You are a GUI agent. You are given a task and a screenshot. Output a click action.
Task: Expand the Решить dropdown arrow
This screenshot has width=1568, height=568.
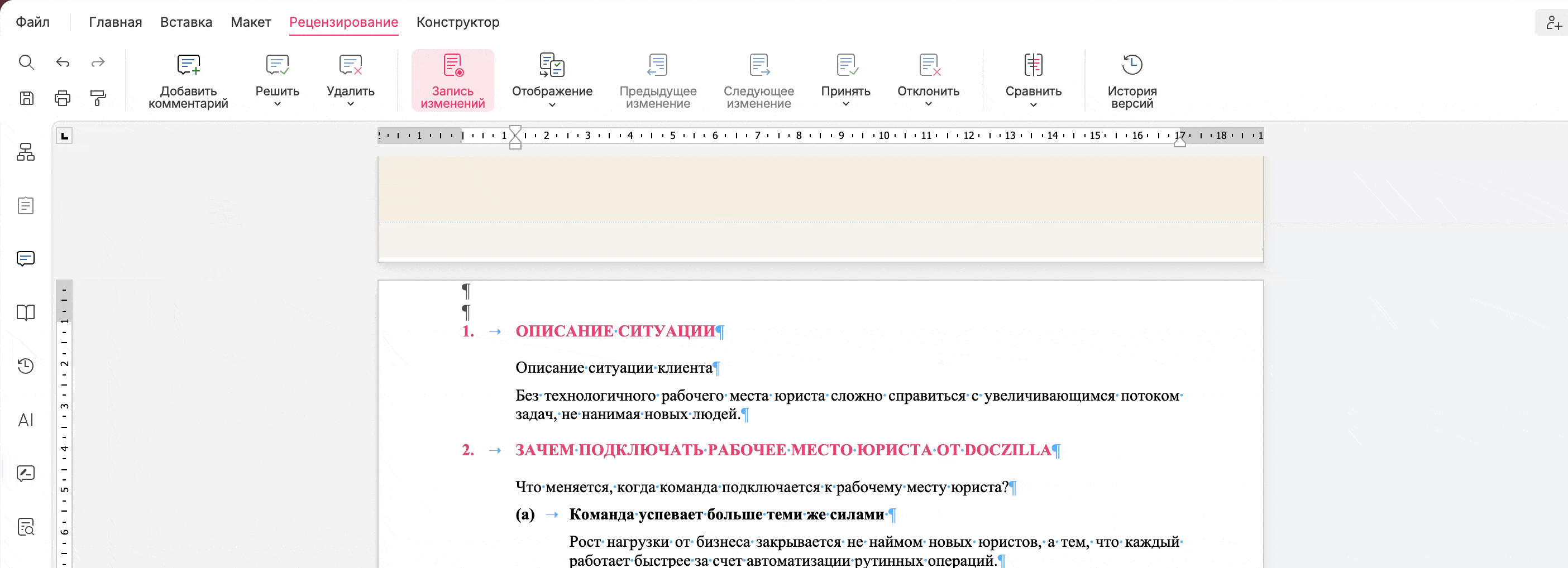(x=278, y=104)
